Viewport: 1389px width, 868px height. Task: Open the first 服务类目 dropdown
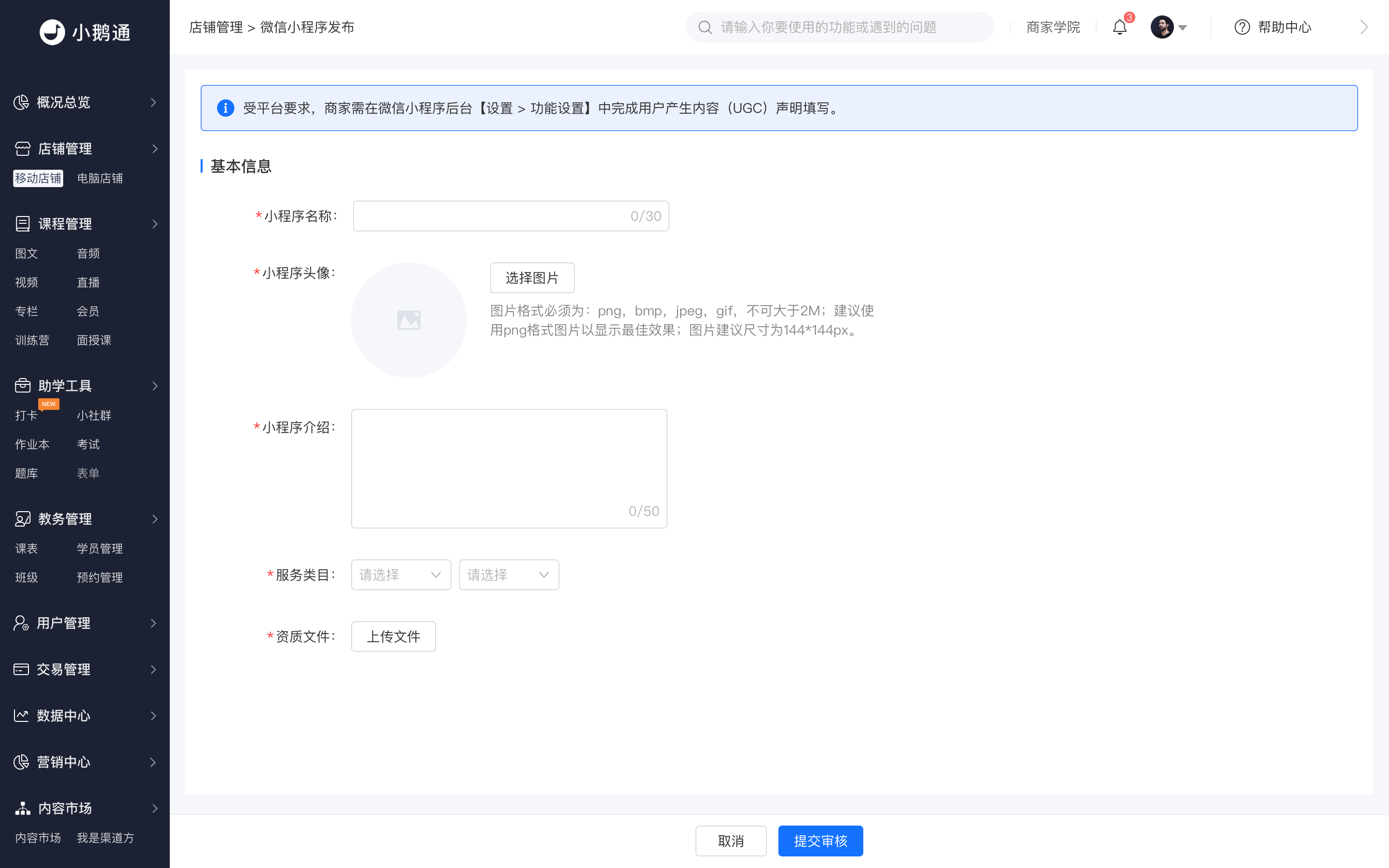pos(401,575)
